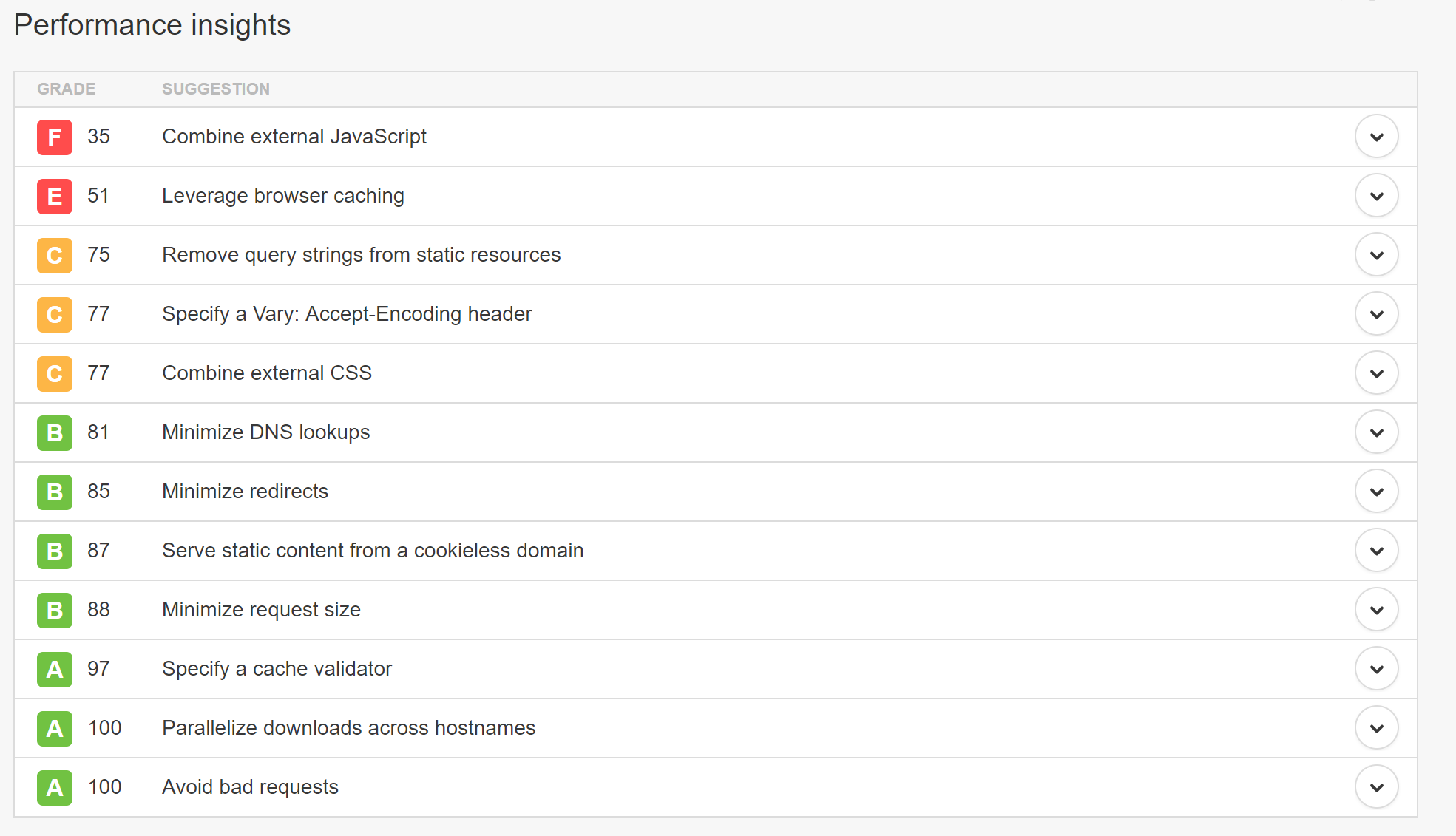Click the red E grade badge

tap(55, 197)
